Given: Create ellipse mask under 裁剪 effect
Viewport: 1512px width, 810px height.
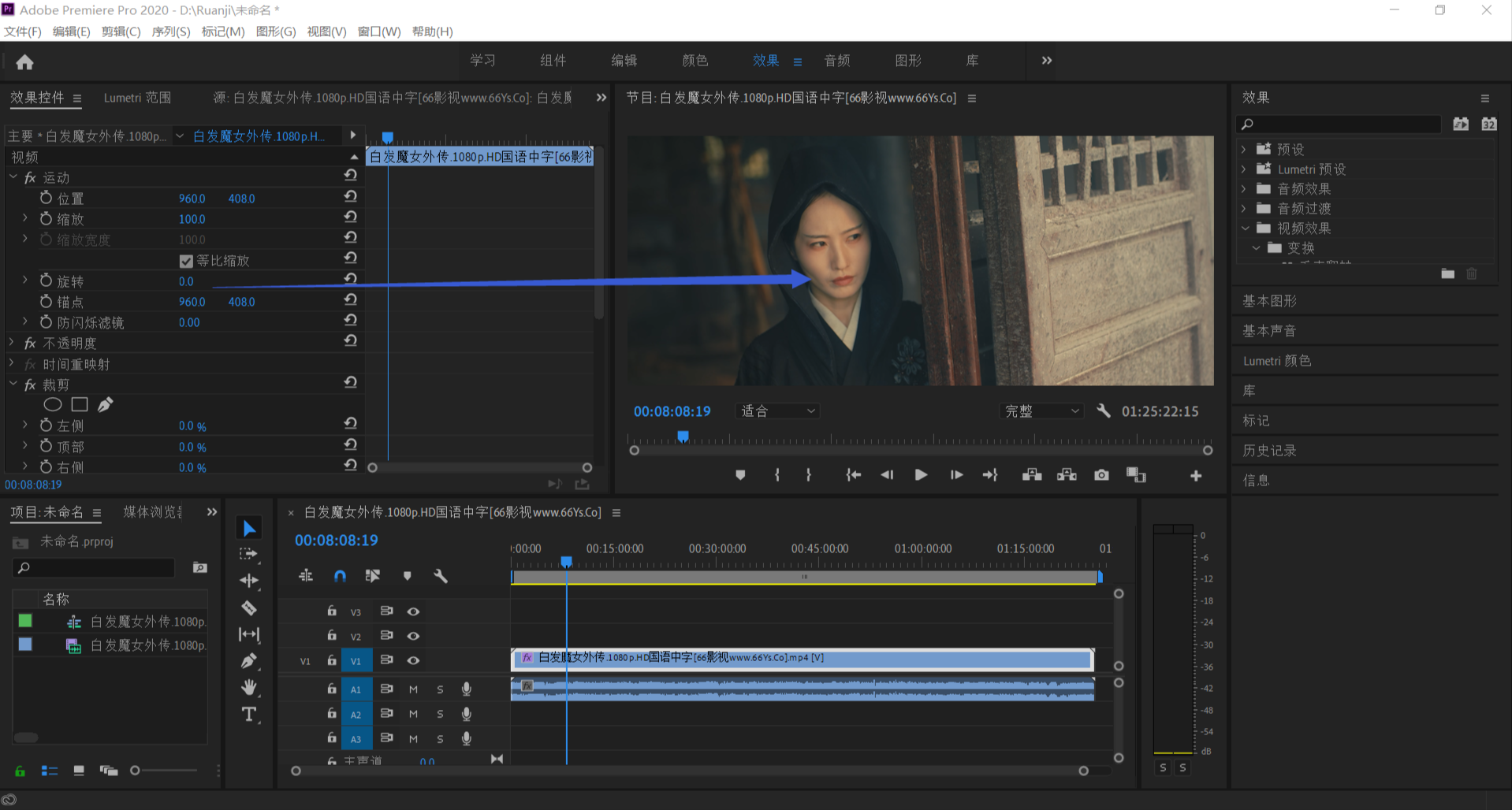Looking at the screenshot, I should pyautogui.click(x=53, y=404).
